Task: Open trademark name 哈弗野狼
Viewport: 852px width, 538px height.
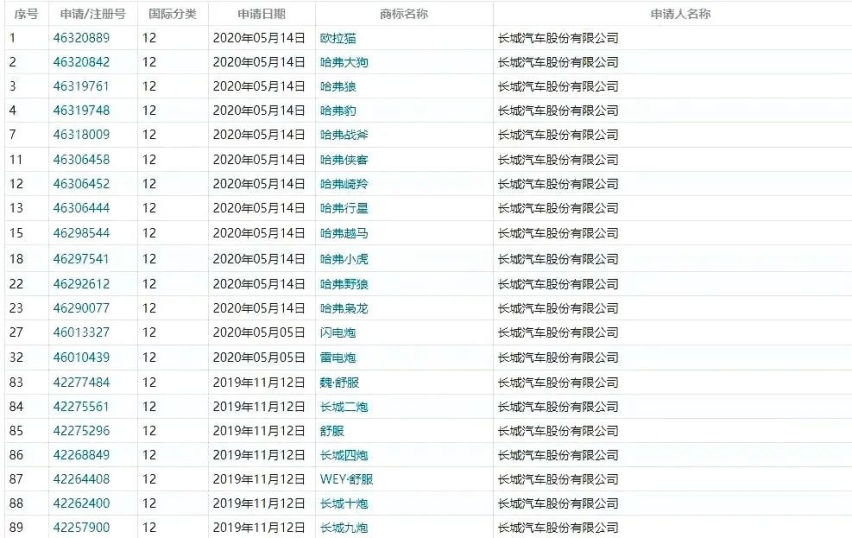Action: tap(344, 284)
